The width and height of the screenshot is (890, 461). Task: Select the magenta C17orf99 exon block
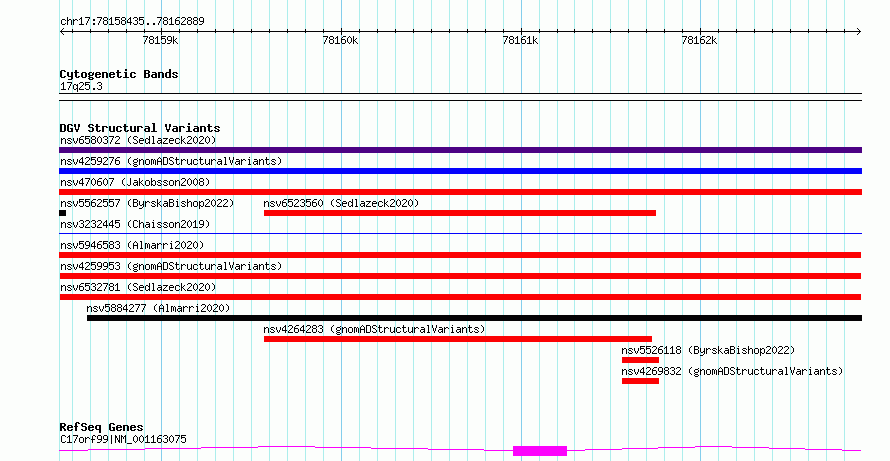click(x=540, y=451)
